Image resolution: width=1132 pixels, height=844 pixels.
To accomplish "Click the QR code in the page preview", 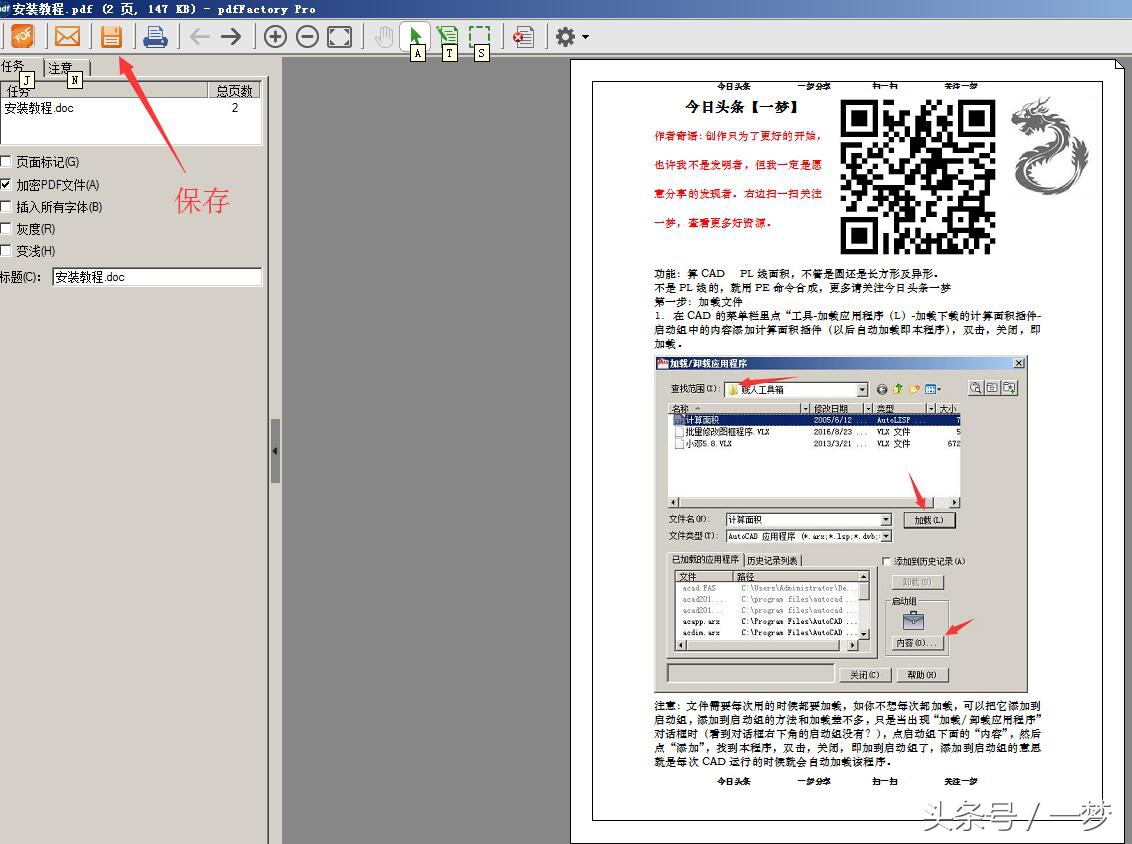I will click(x=918, y=177).
